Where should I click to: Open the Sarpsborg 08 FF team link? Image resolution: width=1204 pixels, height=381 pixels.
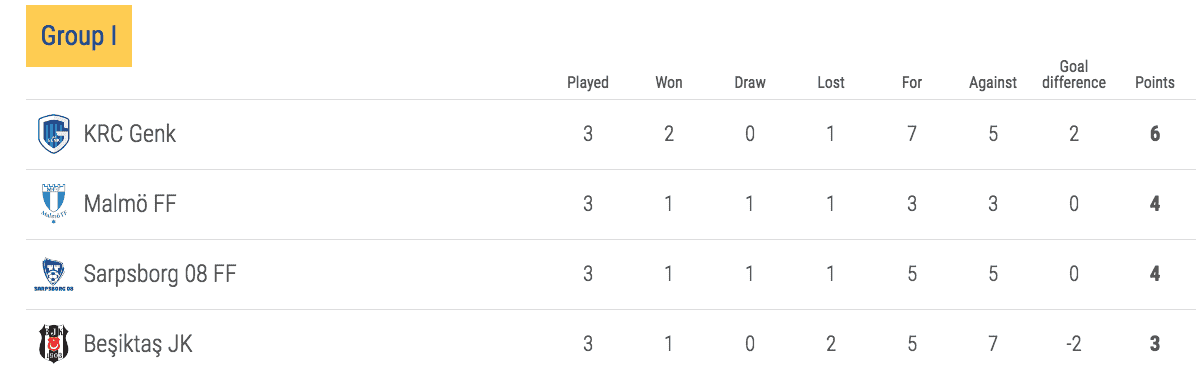[160, 274]
